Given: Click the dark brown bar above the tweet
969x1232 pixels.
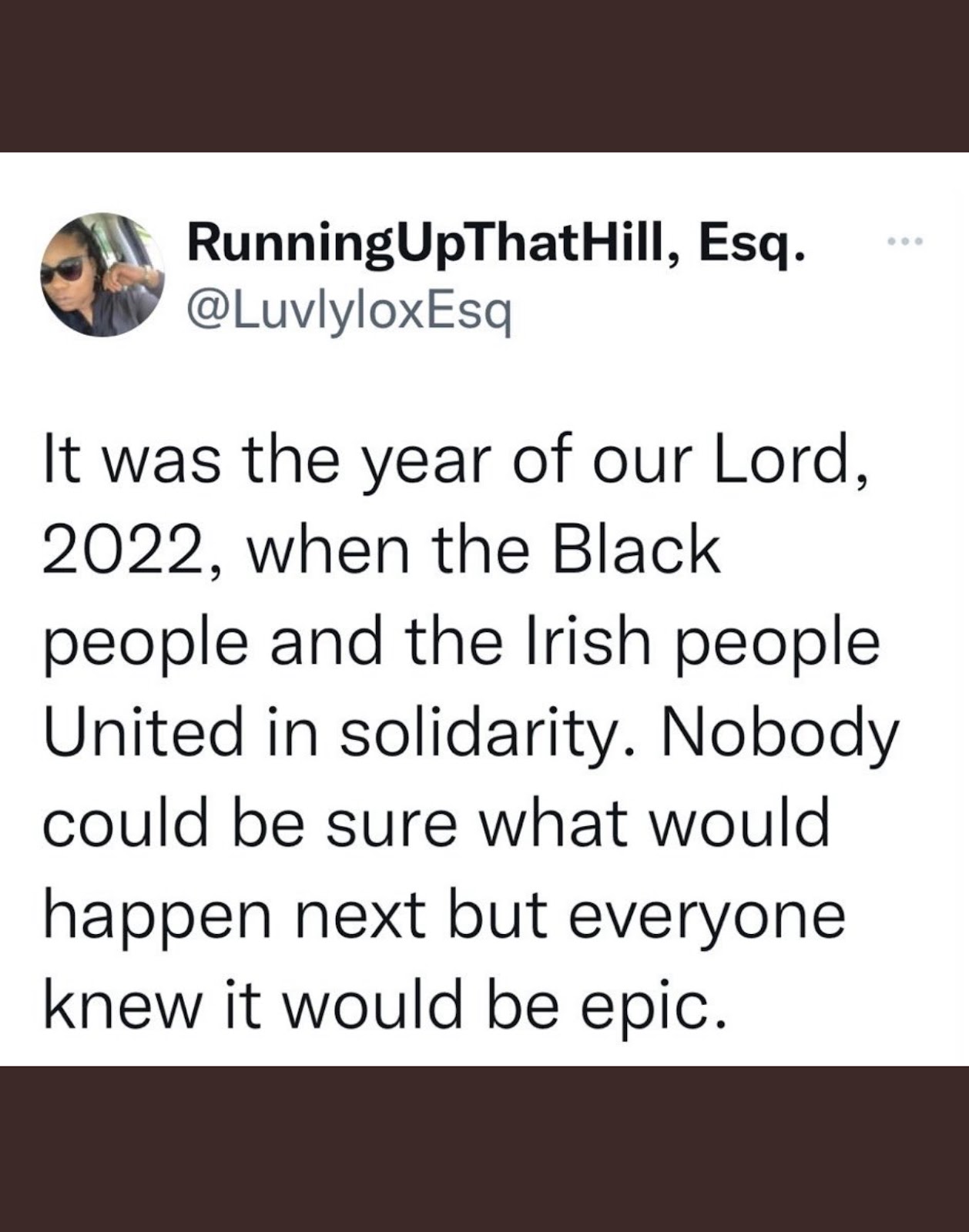Looking at the screenshot, I should click(484, 75).
